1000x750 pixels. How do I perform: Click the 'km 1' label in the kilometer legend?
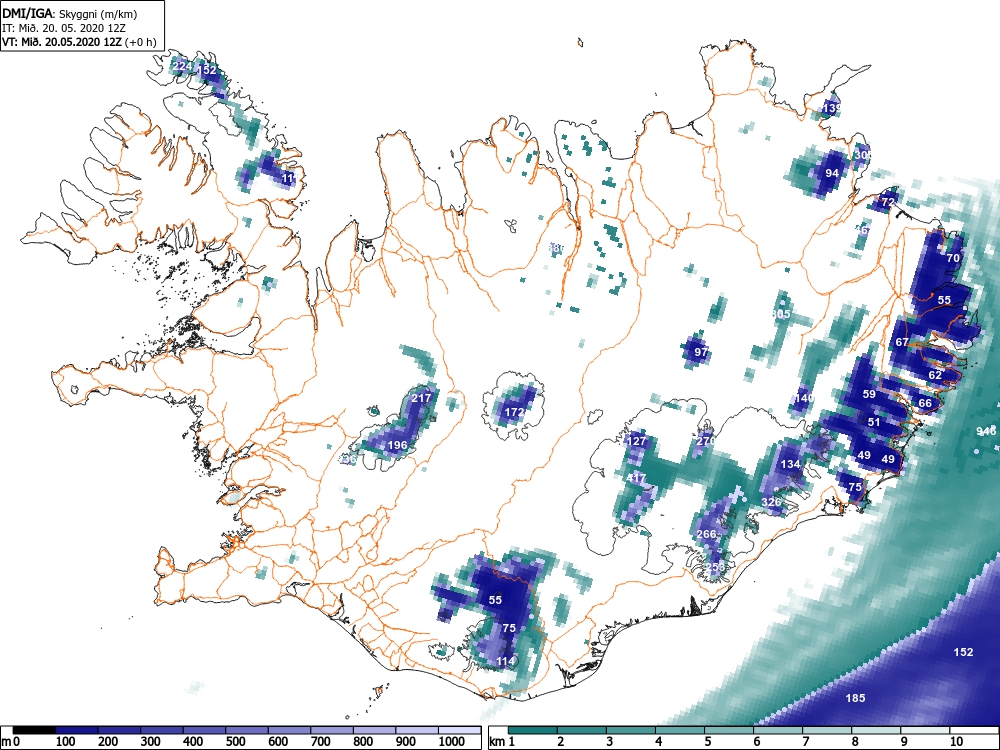click(x=503, y=742)
